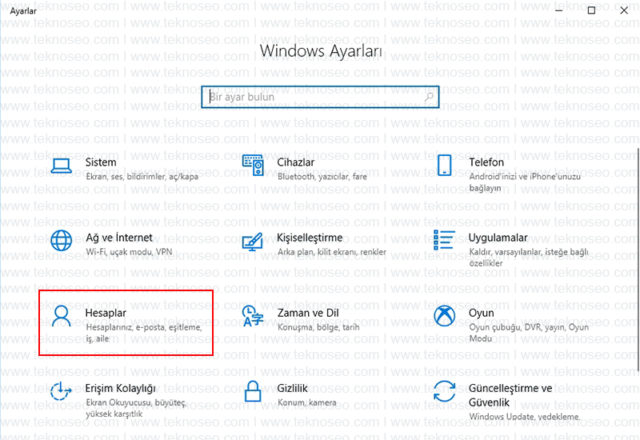Click the Güncelleştirme ve Güvenlik refresh arrows icon

pos(444,391)
